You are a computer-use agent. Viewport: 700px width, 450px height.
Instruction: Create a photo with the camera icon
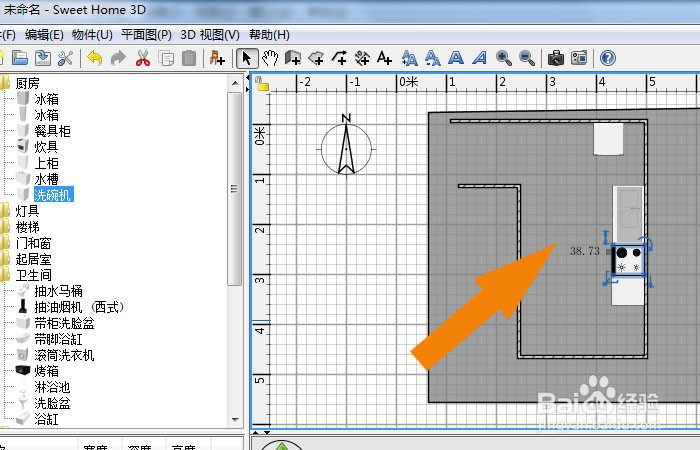pyautogui.click(x=556, y=58)
